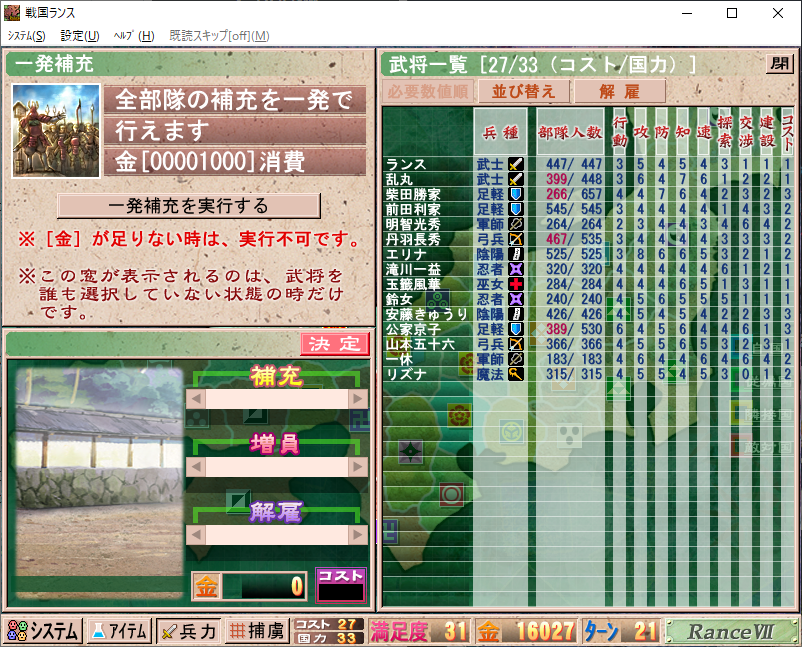The image size is (802, 647).
Task: Click the 満足度 31 status indicator
Action: pos(419,631)
